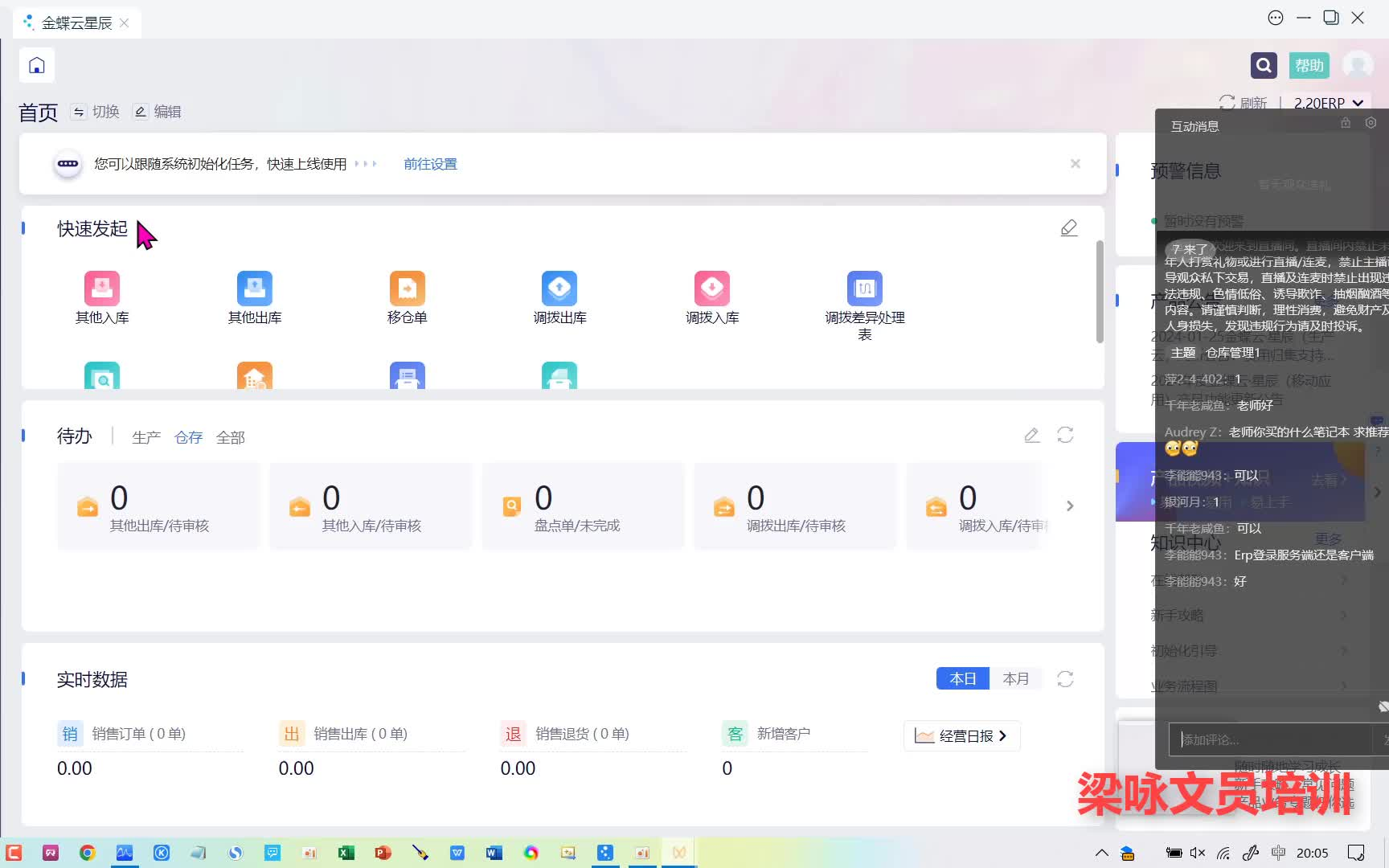
Task: Launch the 调拨出库 icon
Action: point(559,289)
